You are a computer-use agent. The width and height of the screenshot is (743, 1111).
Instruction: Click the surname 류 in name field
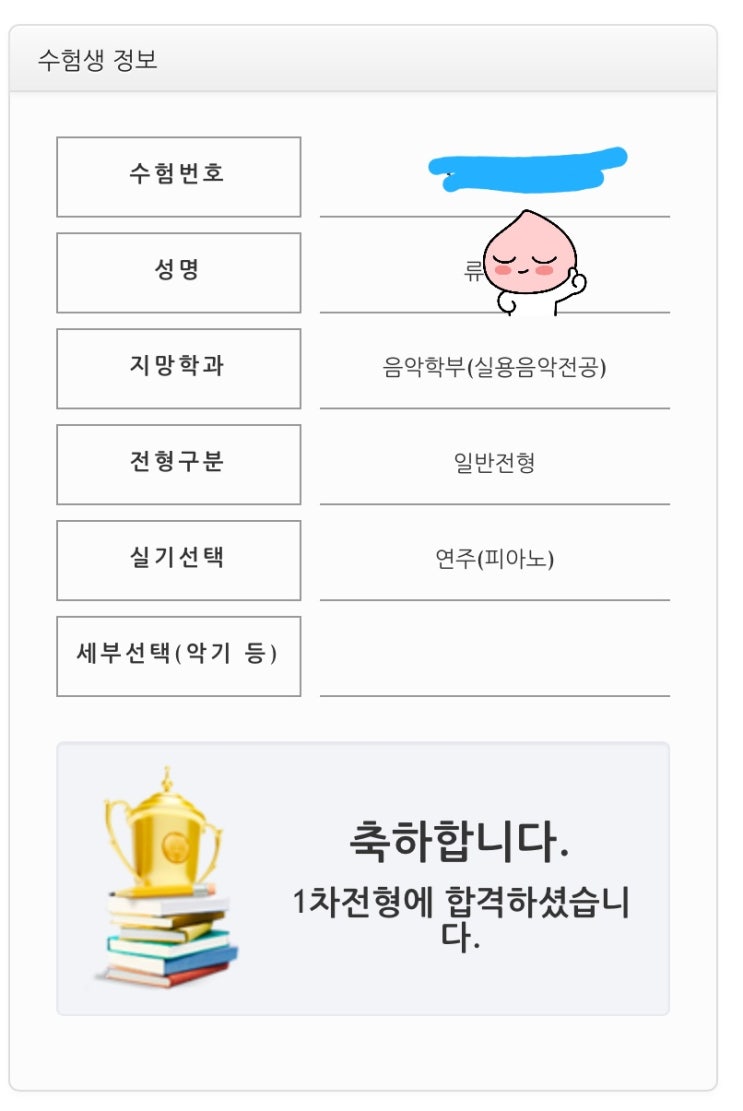(x=473, y=271)
